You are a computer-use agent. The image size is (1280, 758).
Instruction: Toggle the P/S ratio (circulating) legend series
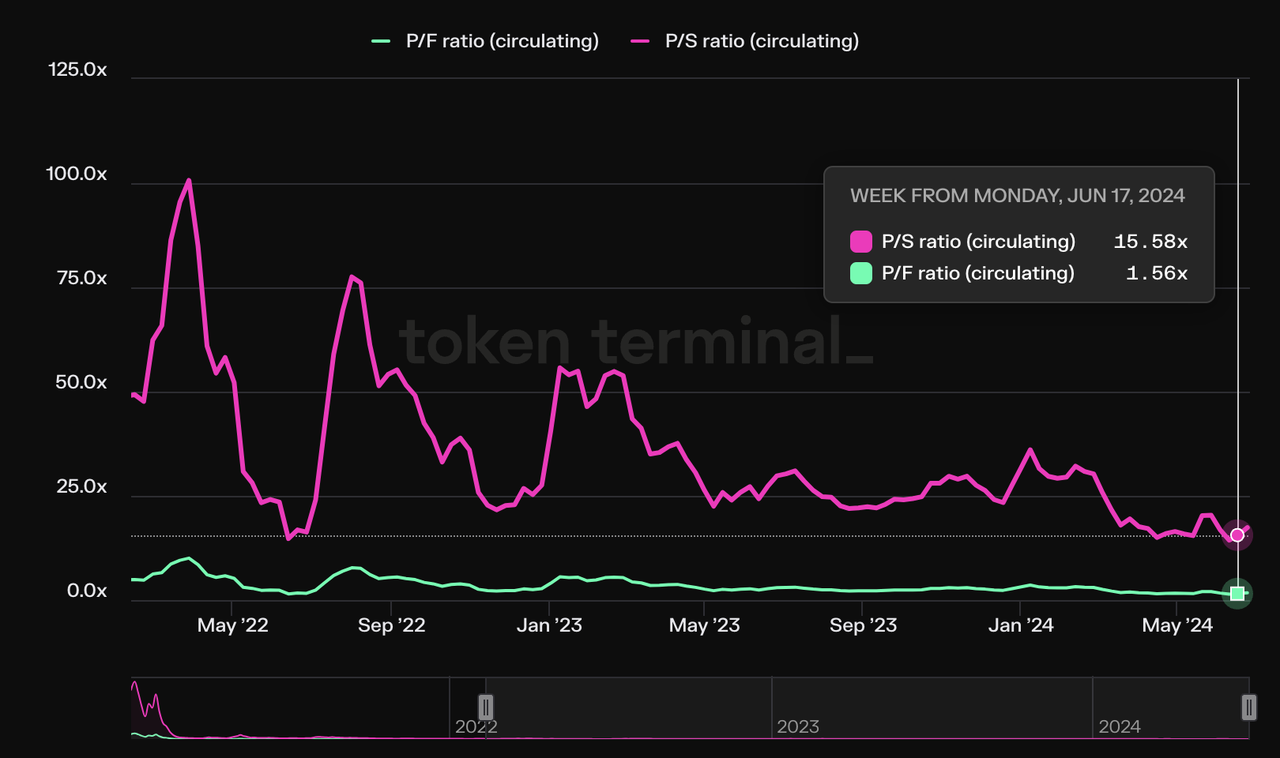(745, 41)
